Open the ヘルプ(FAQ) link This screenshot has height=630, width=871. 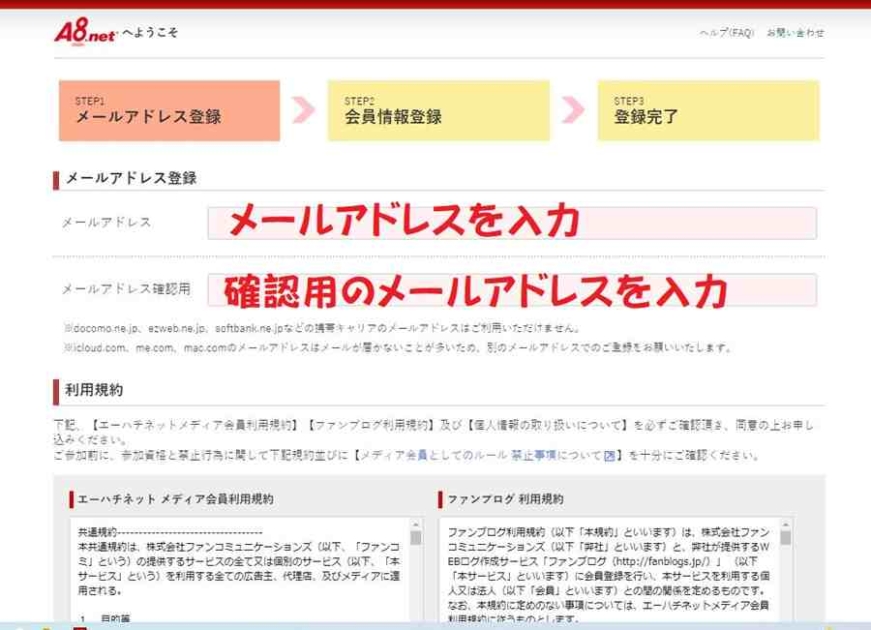click(x=727, y=33)
